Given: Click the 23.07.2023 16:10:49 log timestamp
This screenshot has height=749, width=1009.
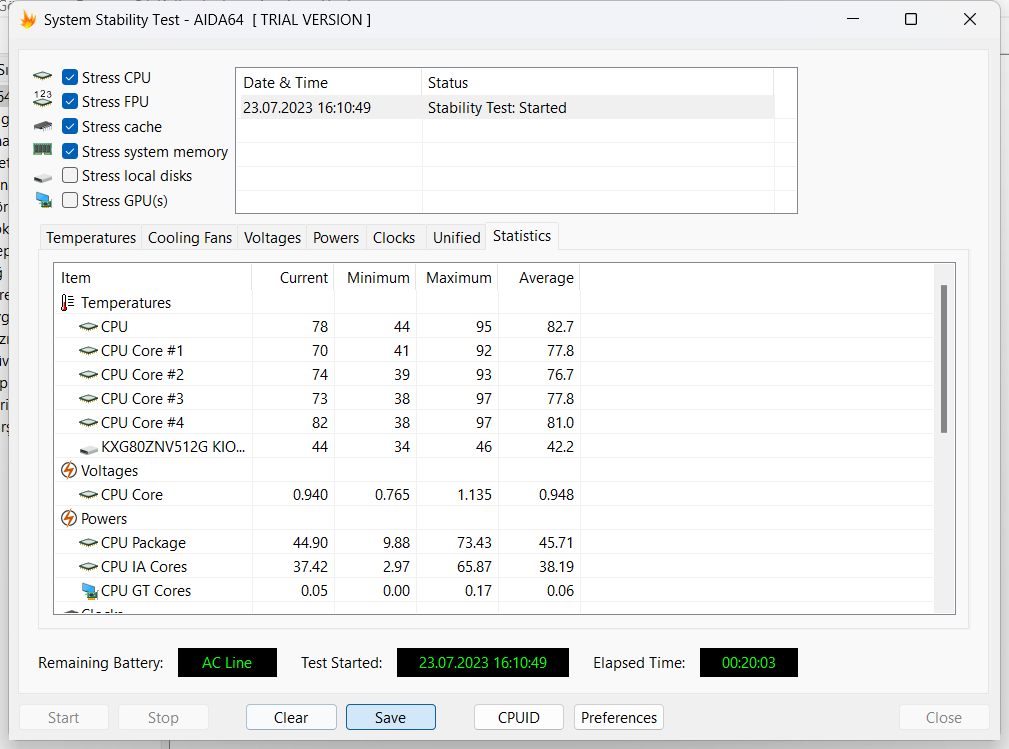Looking at the screenshot, I should (307, 108).
